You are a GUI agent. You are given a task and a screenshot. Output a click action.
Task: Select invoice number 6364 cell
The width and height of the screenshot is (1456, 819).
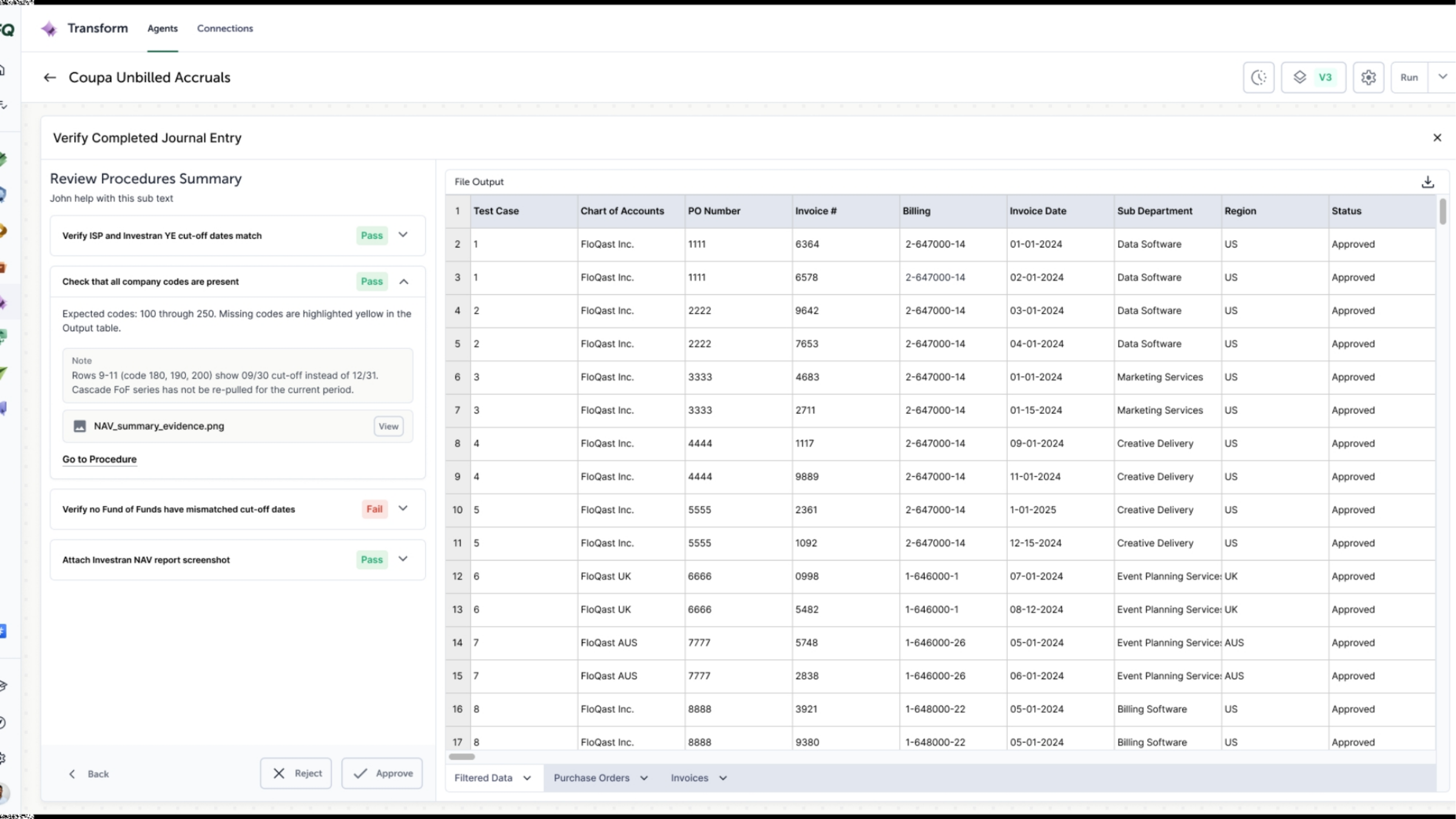[x=846, y=244]
